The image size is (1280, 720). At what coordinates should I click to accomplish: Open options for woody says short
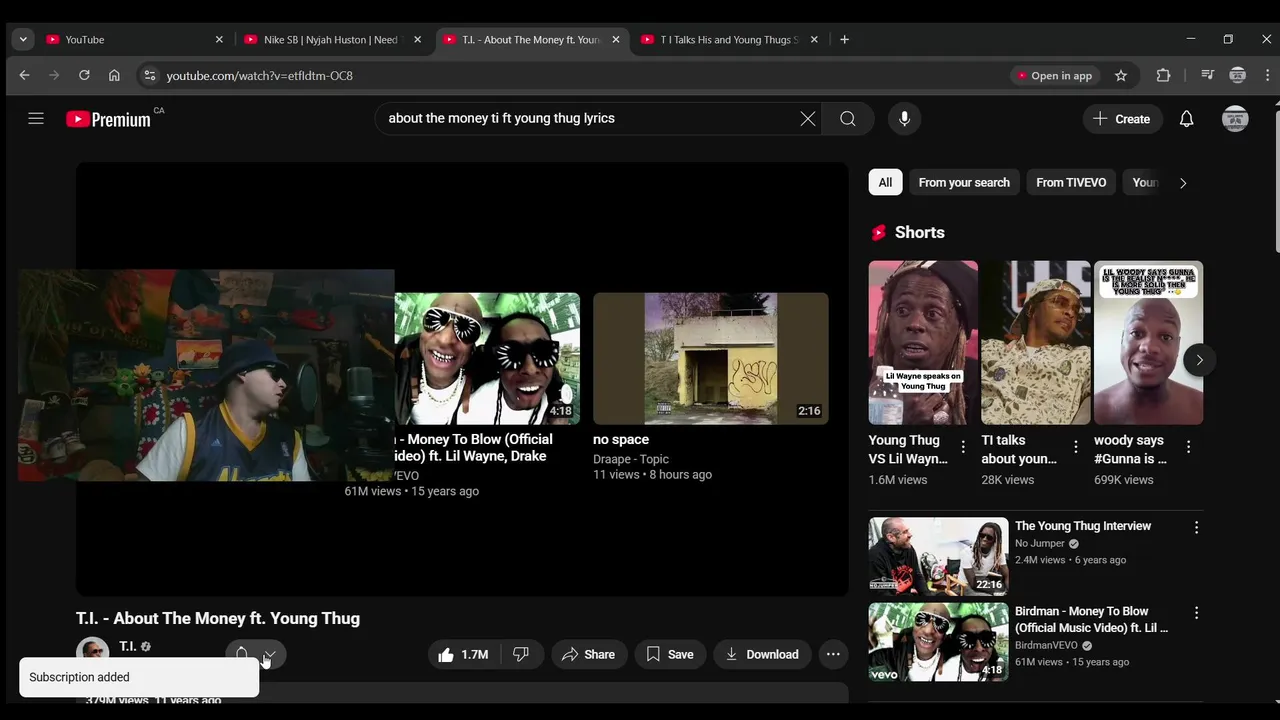click(x=1189, y=447)
